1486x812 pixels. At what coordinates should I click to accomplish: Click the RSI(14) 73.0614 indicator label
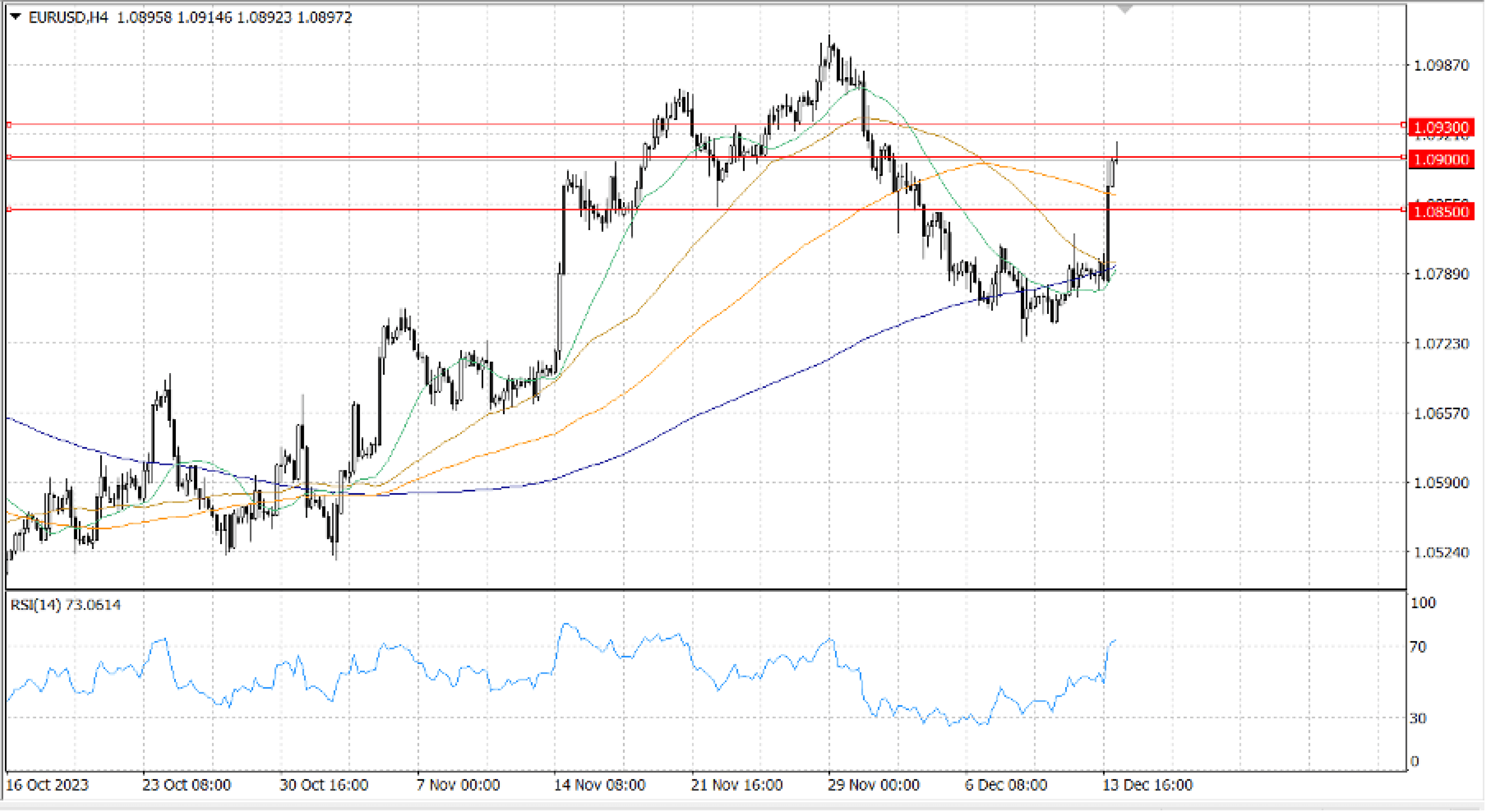pyautogui.click(x=65, y=604)
